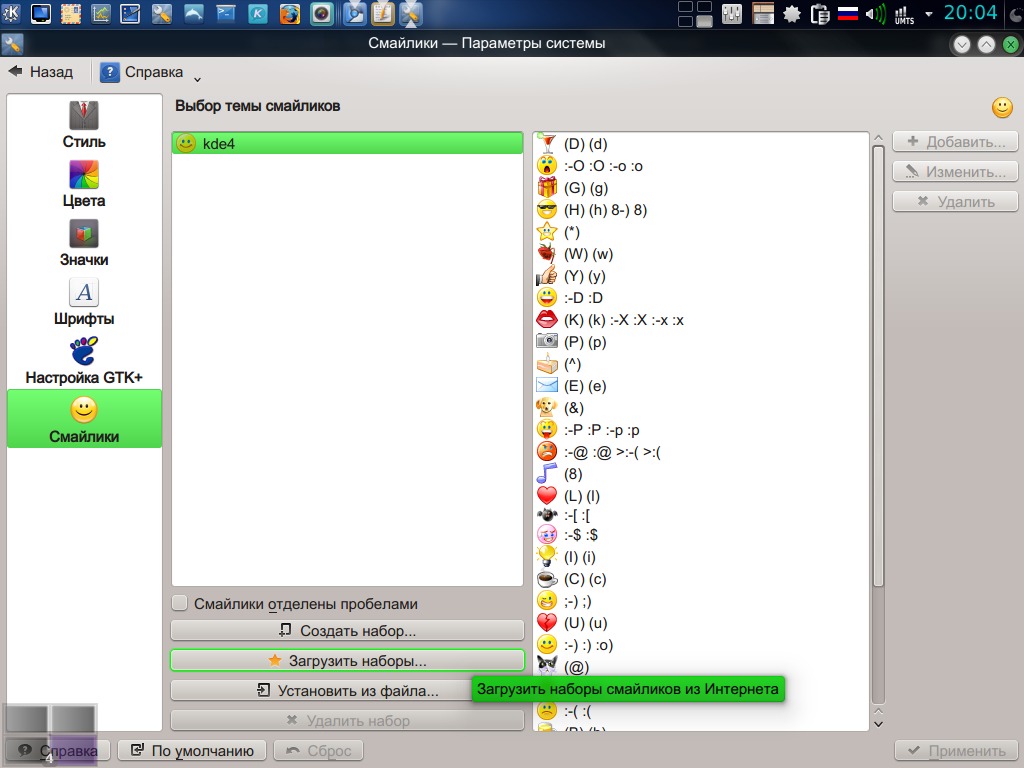Select the angry :-@ :@ emoticon
This screenshot has width=1024, height=768.
click(701, 452)
